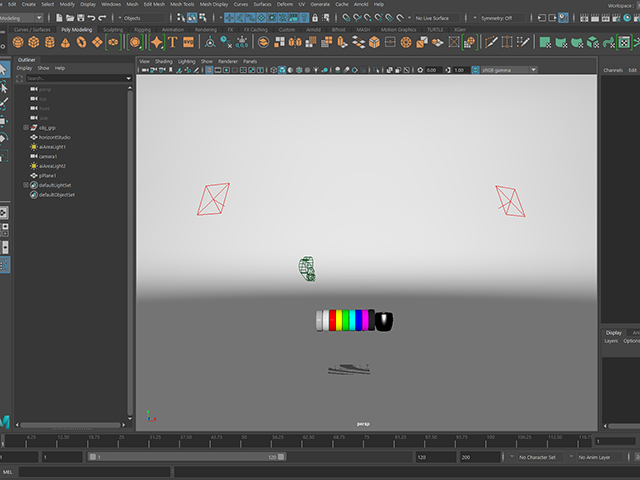Undo the last action with the arrow icon
The width and height of the screenshot is (640, 480).
pyautogui.click(x=91, y=18)
